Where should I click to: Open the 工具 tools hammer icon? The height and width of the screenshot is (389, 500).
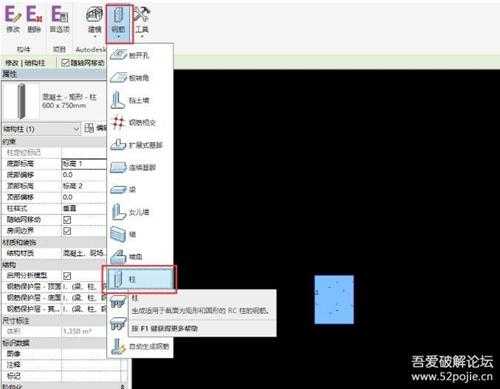pyautogui.click(x=142, y=21)
